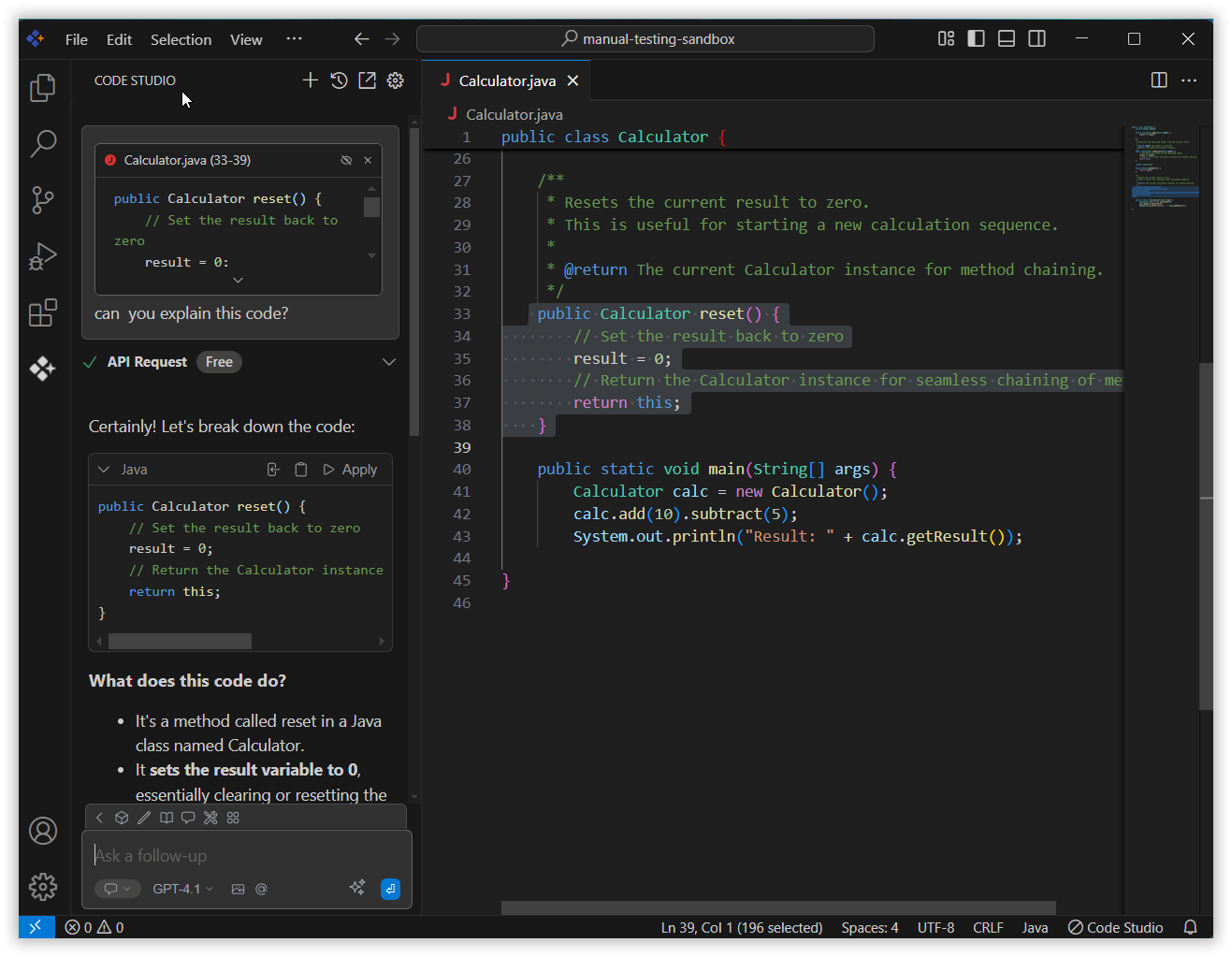Select the book action icon in chat bar
Screen dimensions: 1232x957
pyautogui.click(x=167, y=818)
